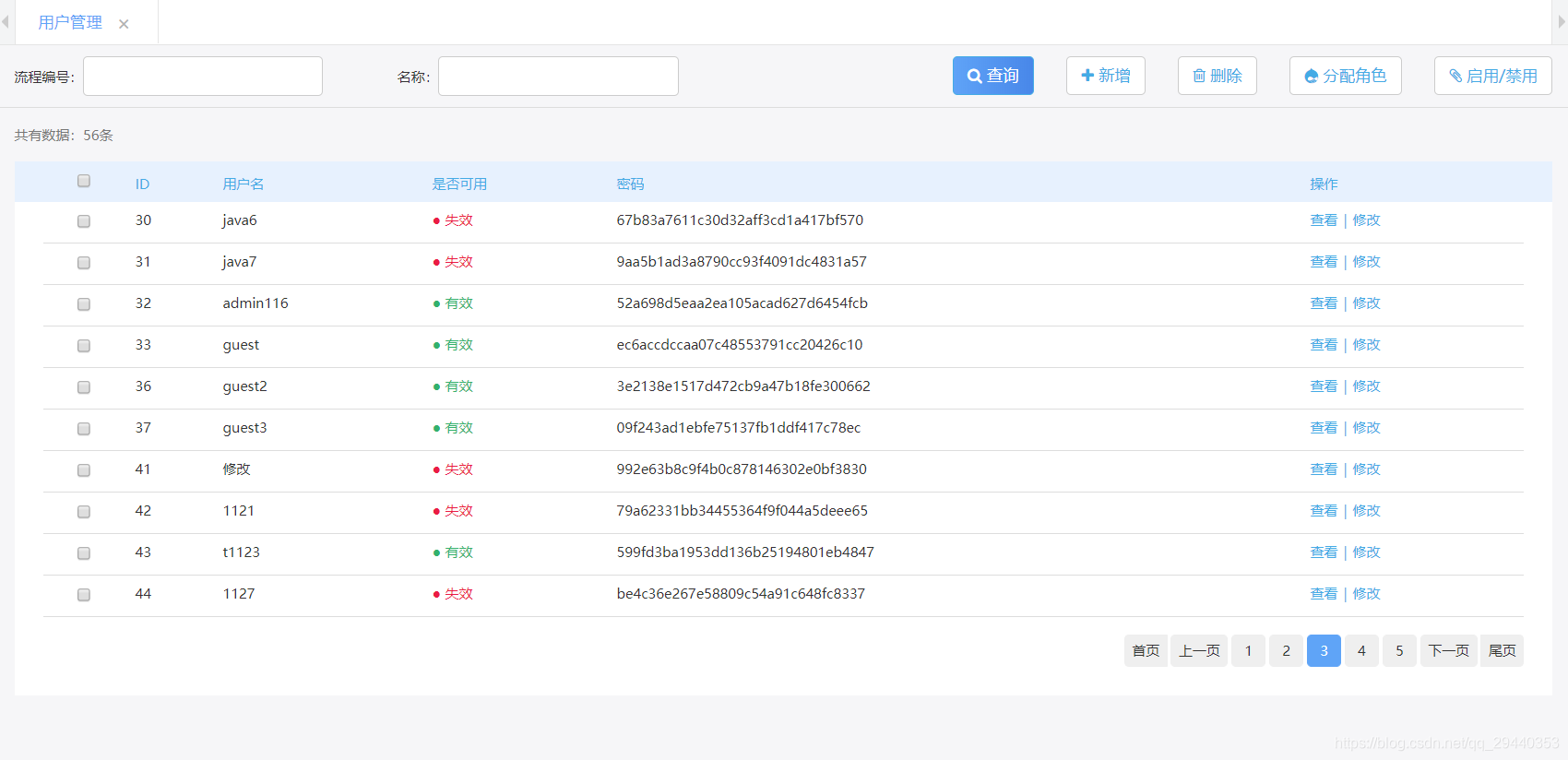
Task: Click the 失效 status of java6
Action: (x=453, y=220)
